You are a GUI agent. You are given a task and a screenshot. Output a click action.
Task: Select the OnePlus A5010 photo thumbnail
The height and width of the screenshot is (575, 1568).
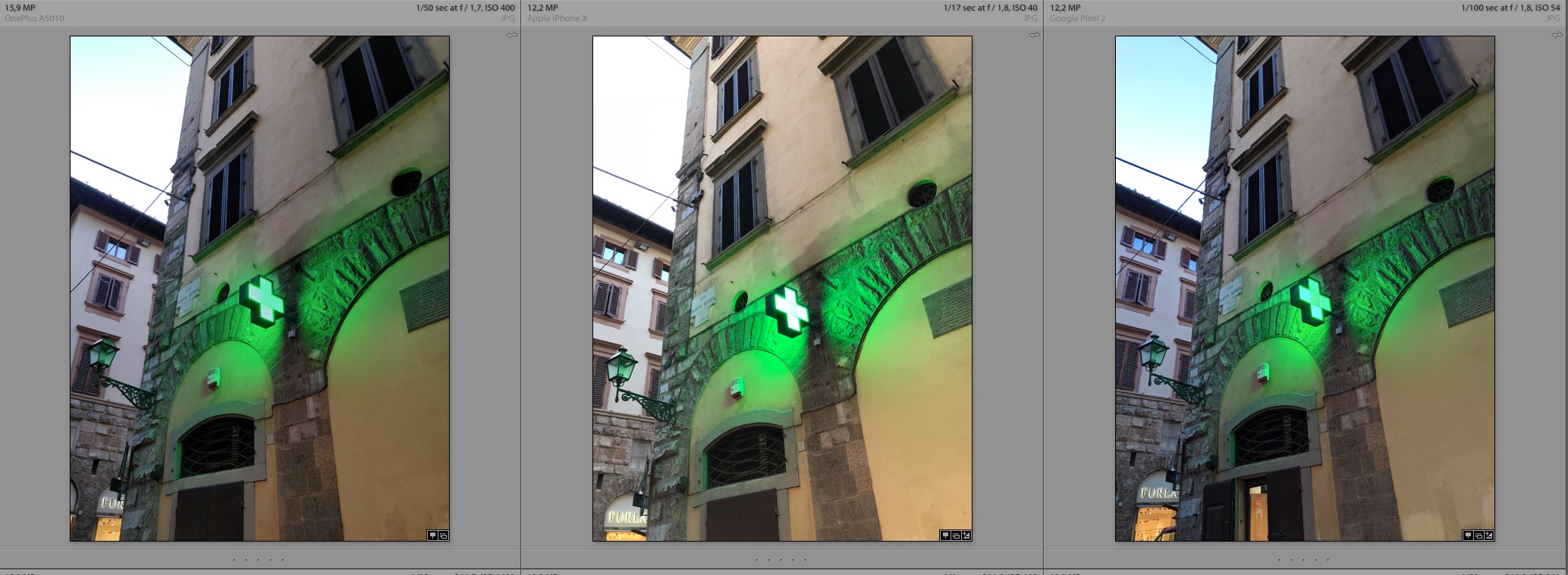[259, 288]
